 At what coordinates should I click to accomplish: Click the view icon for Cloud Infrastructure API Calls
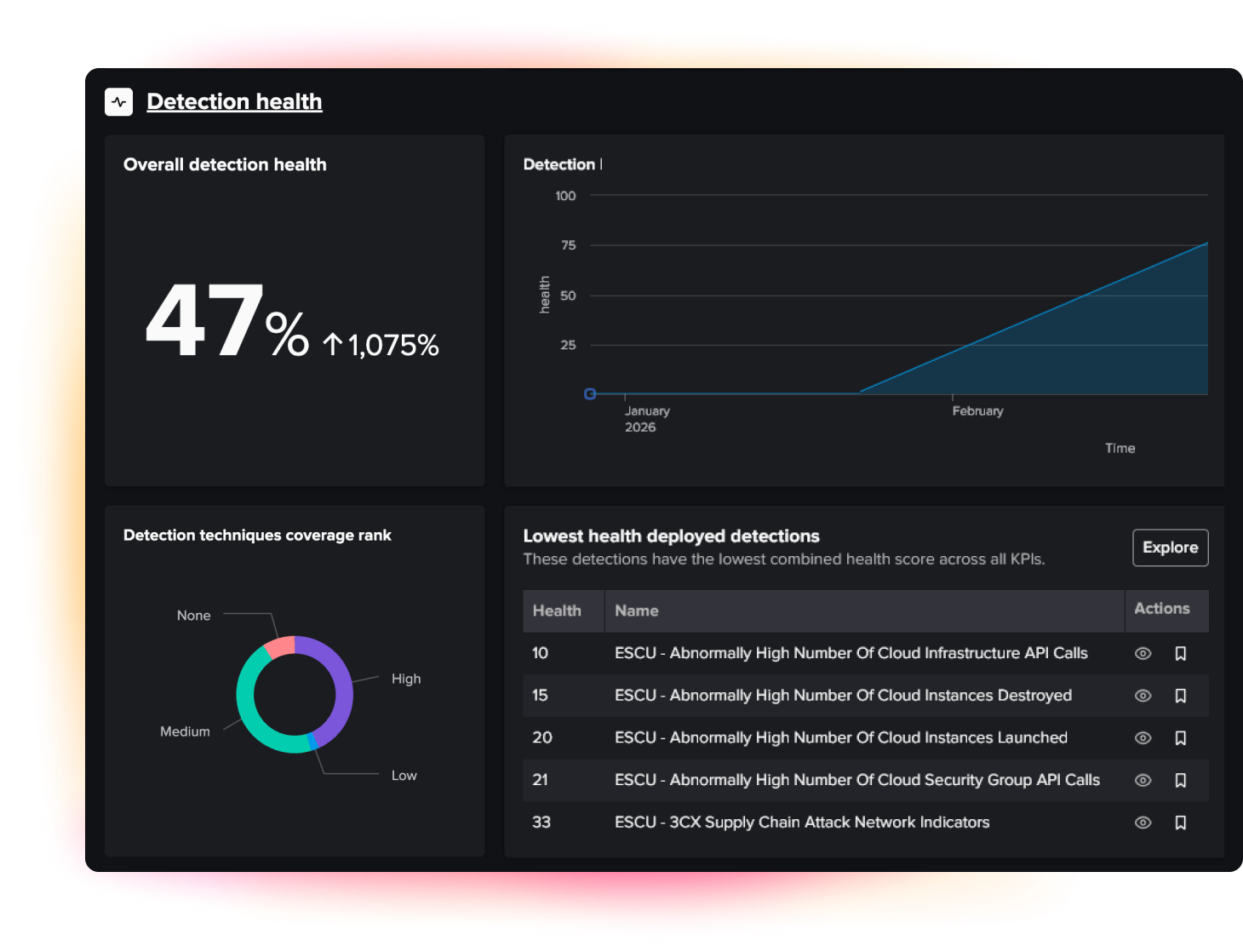1143,653
